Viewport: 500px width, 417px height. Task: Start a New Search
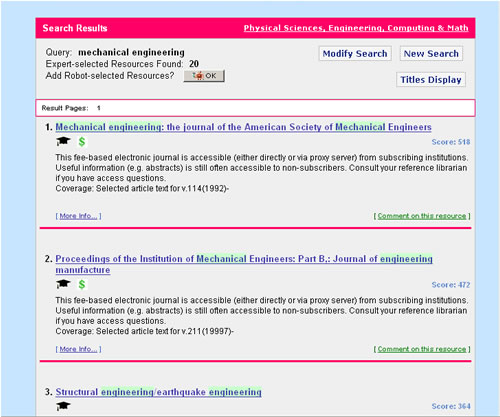431,54
